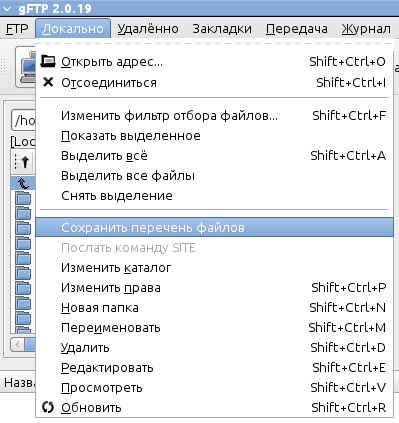Choose Переименовать entry
This screenshot has height=423, width=399.
click(214, 328)
